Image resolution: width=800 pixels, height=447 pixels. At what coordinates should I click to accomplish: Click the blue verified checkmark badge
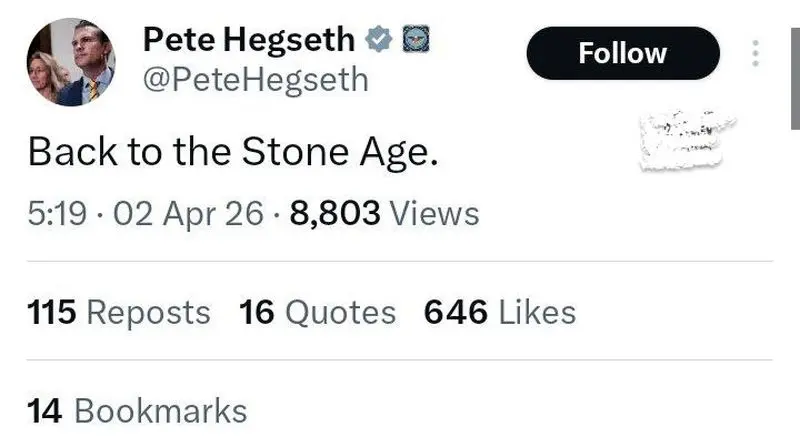pyautogui.click(x=377, y=41)
